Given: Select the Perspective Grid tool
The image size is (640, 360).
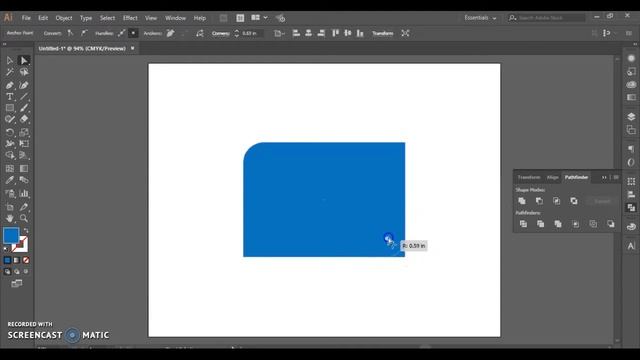Looking at the screenshot, I should 24,155.
